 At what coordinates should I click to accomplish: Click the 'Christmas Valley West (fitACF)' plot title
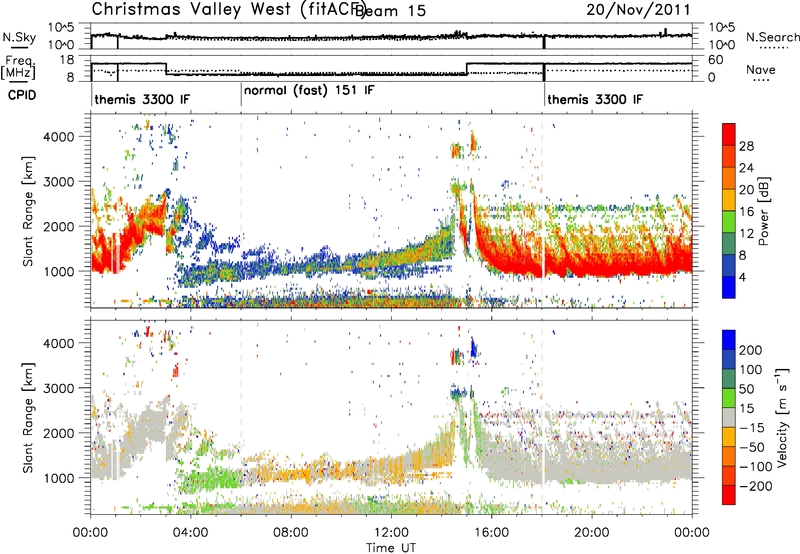point(229,10)
